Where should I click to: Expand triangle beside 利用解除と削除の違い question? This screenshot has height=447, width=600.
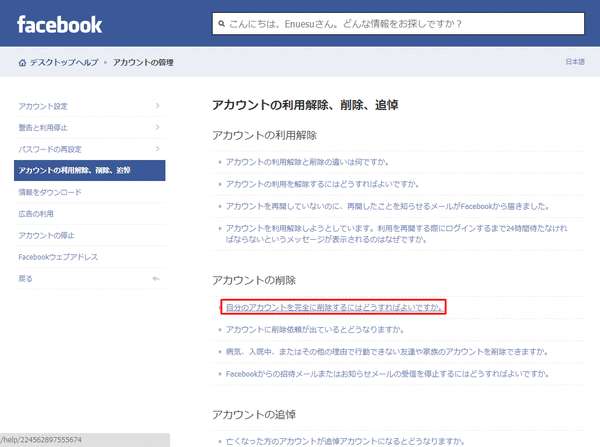point(220,162)
